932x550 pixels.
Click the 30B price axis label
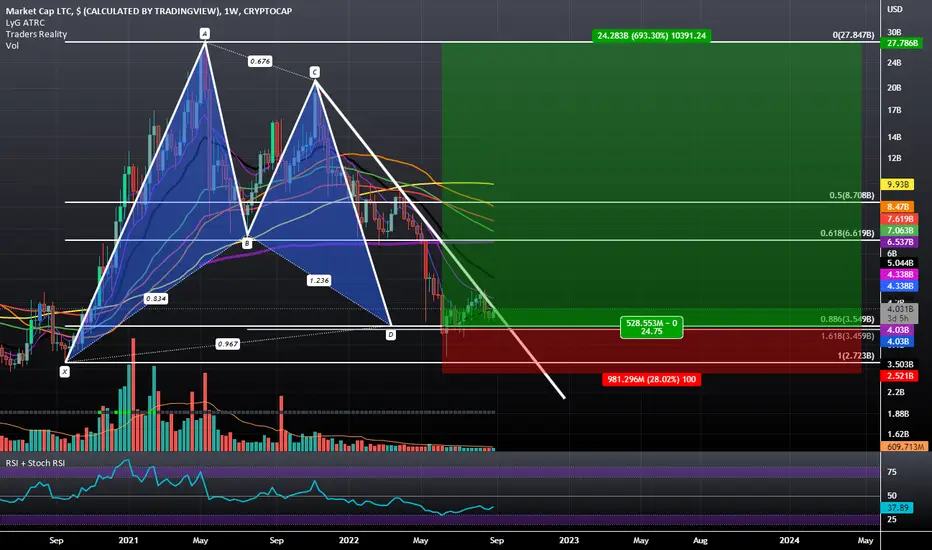[x=894, y=32]
